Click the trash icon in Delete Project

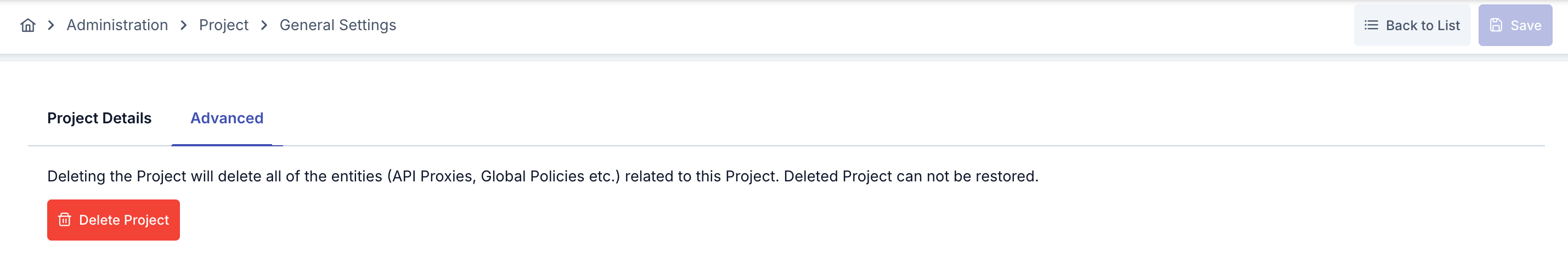65,219
